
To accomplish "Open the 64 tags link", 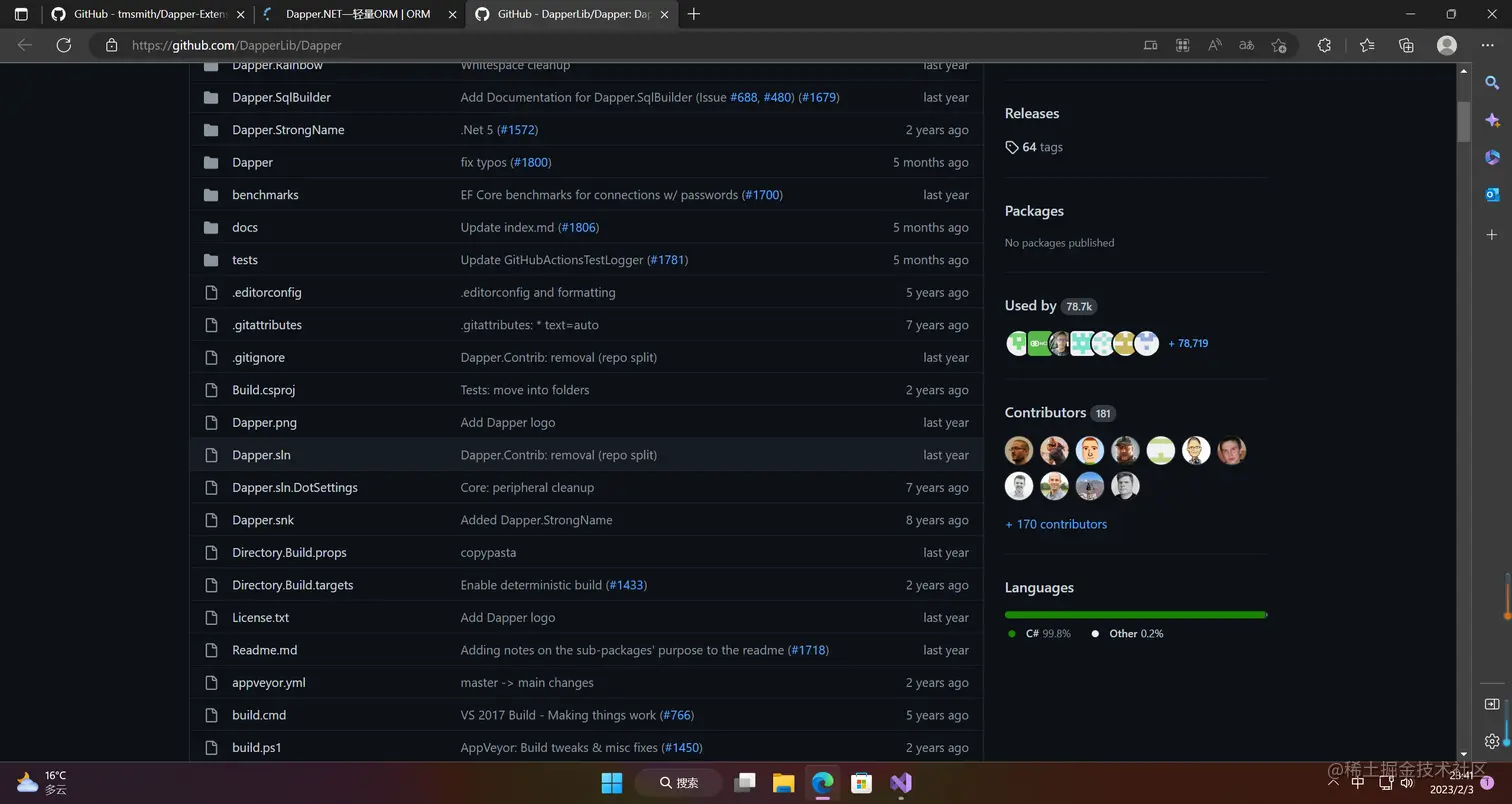I will (1034, 147).
